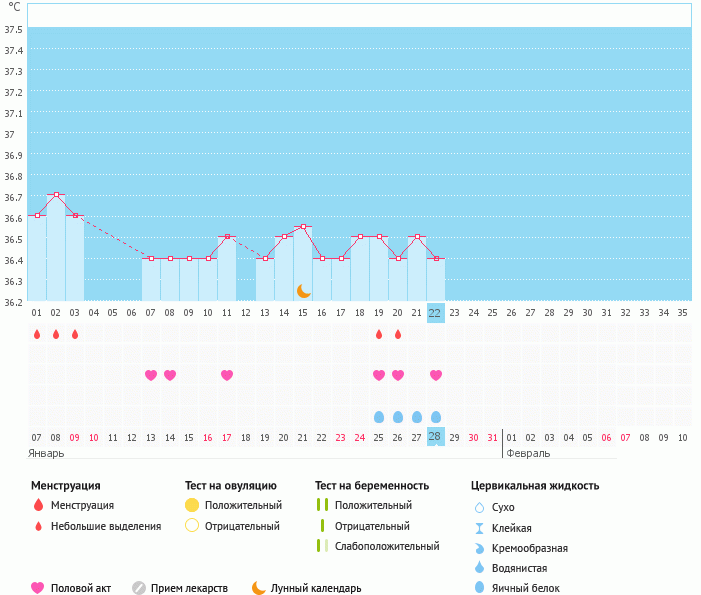Select the heart icon on cycle day 07
Screen dimensions: 701x595
point(151,375)
